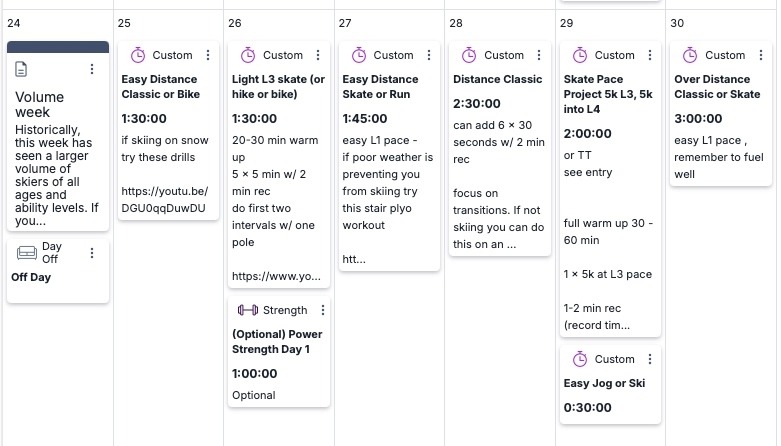The height and width of the screenshot is (446, 781).
Task: Open the https://www.yo... link in Light L3 skate
Action: 276,276
